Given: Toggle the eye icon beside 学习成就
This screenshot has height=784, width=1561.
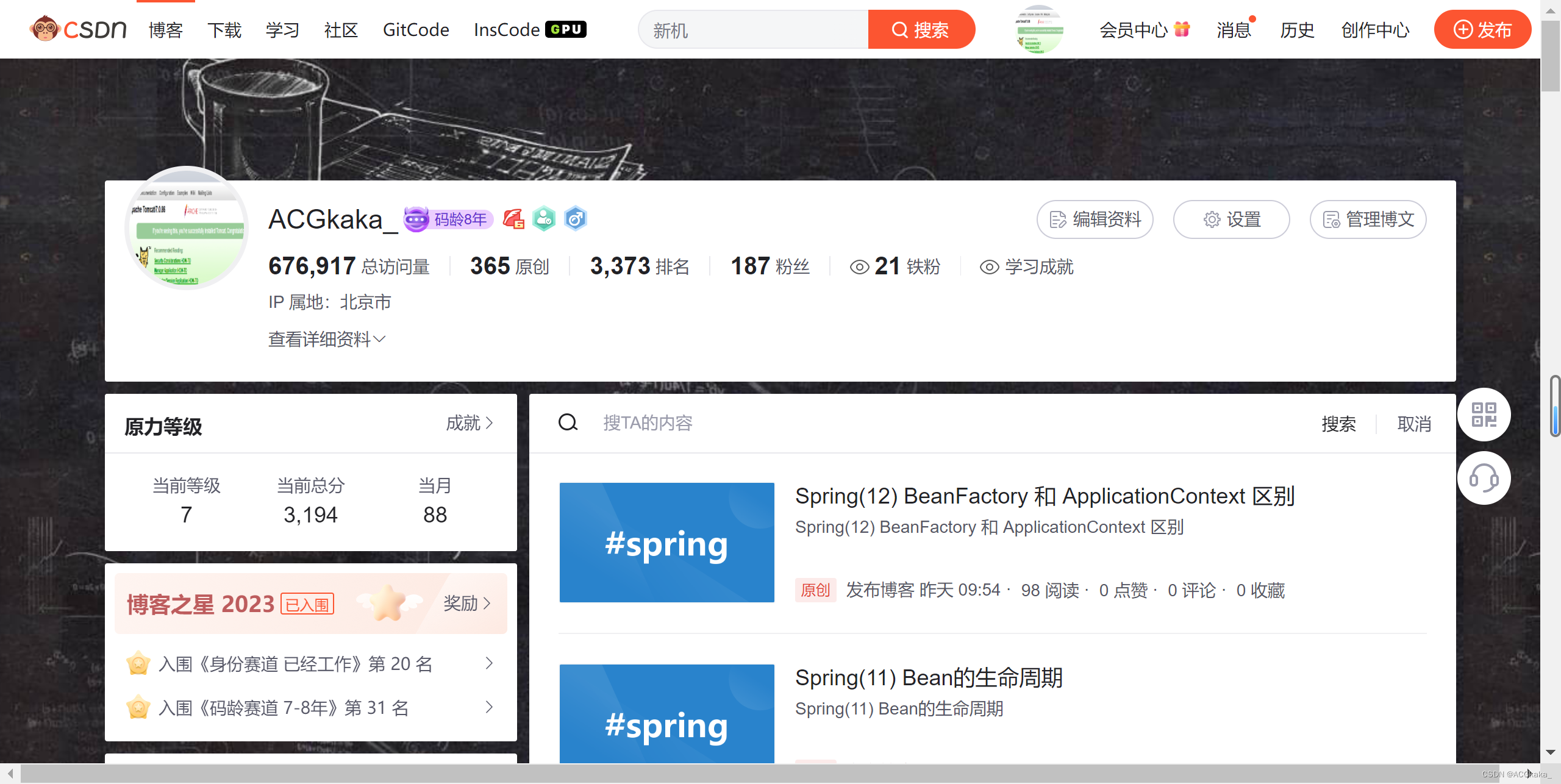Looking at the screenshot, I should [989, 267].
